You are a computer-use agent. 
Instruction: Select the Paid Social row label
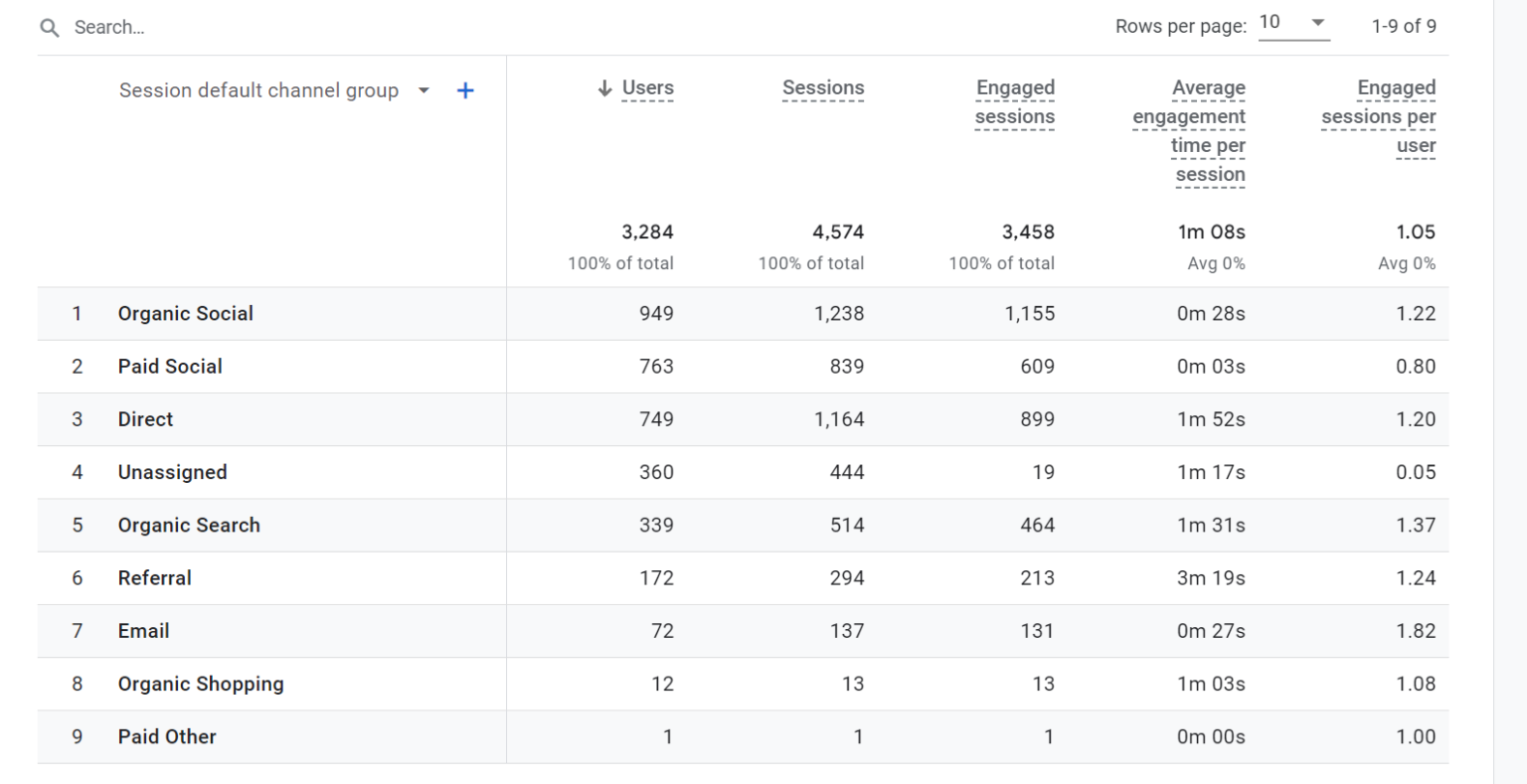170,367
